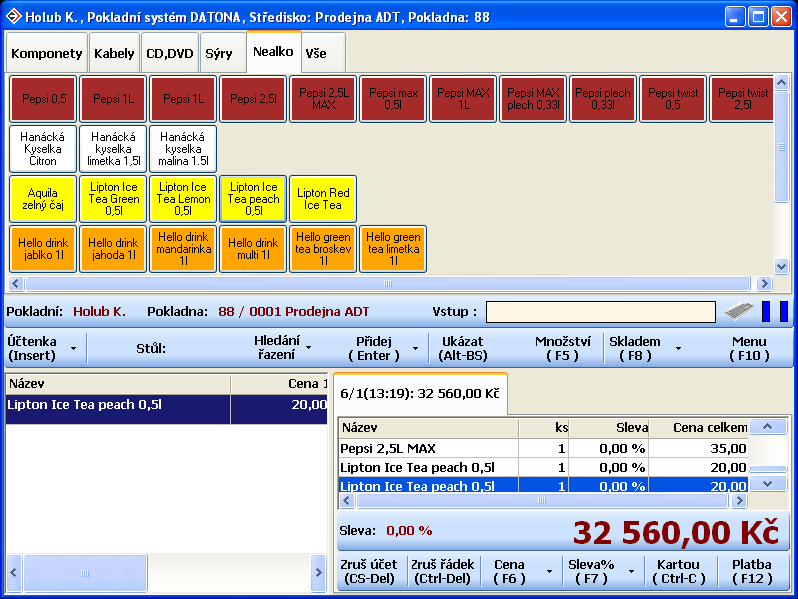This screenshot has height=599, width=798.
Task: Click the product grid vertical scrollbar down arrow
Action: (x=781, y=265)
